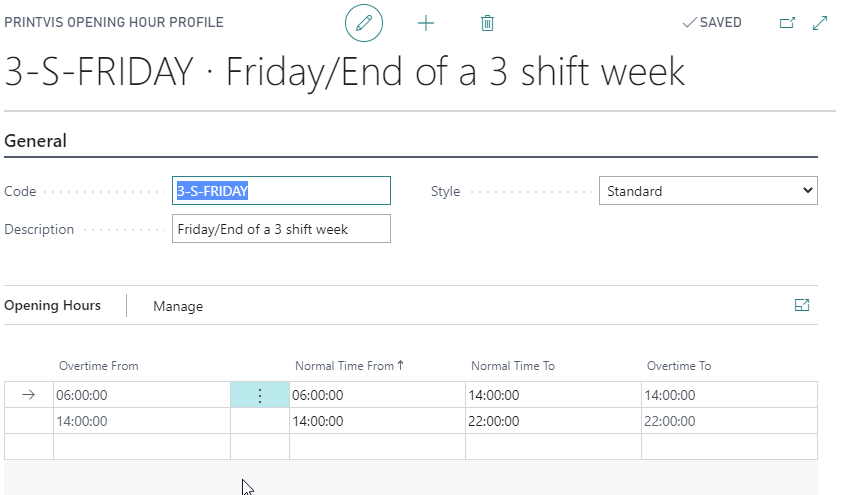
Task: Collapse the General section heading
Action: (x=36, y=141)
